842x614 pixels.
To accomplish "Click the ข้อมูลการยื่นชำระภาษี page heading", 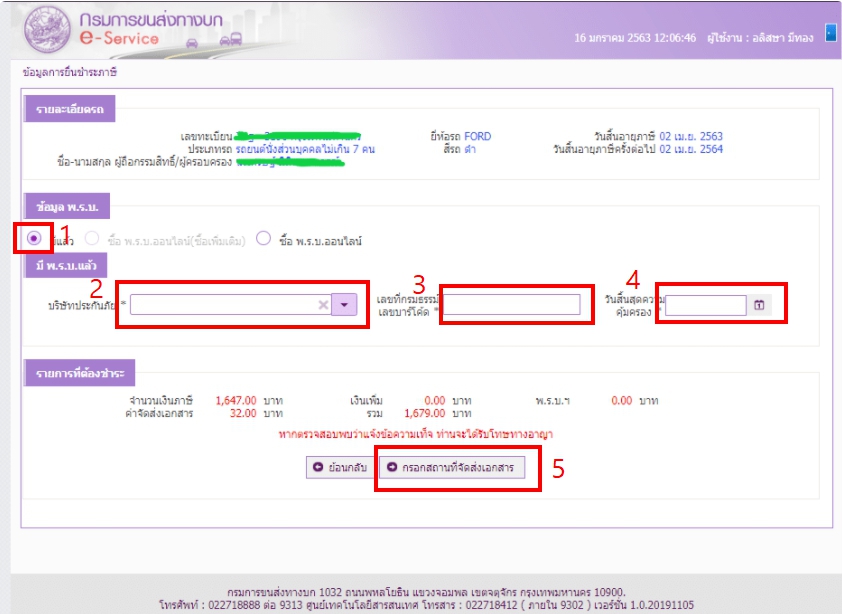I will tap(70, 72).
